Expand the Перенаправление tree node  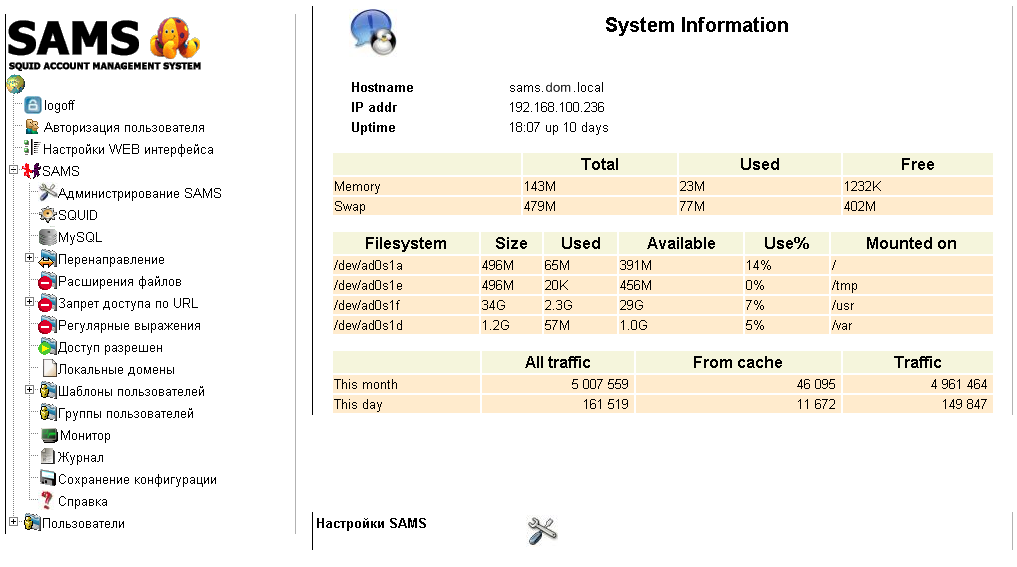click(x=29, y=258)
